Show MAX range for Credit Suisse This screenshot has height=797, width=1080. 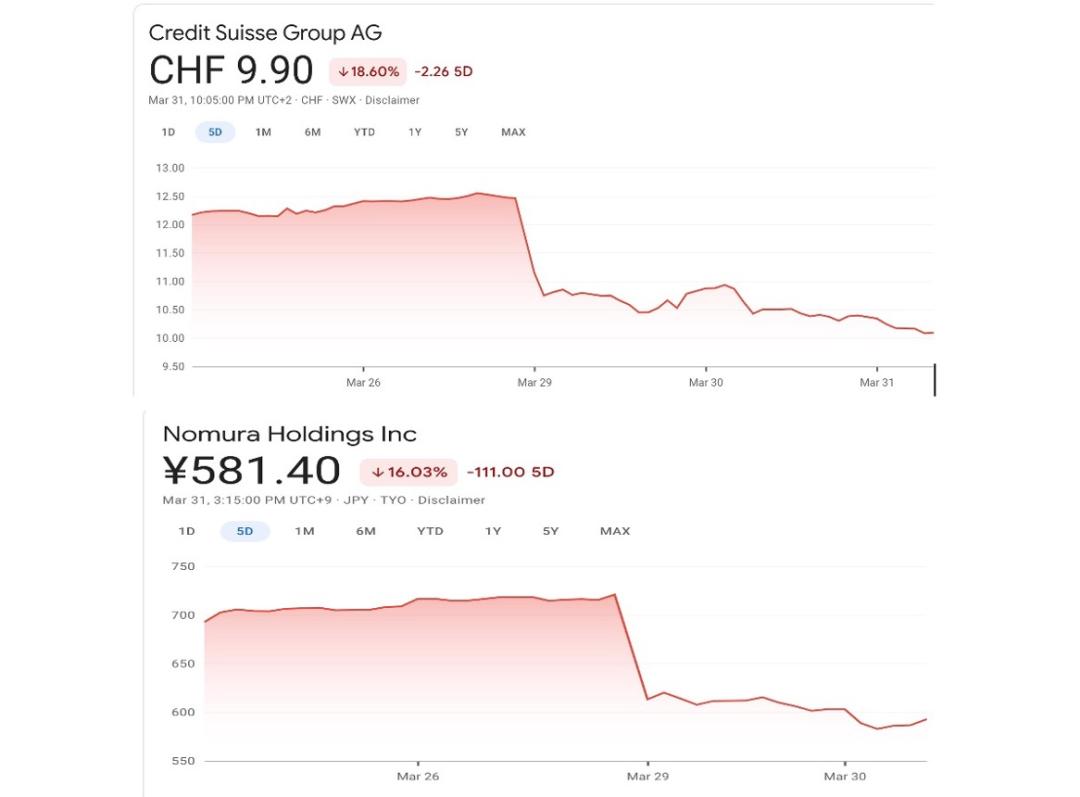click(x=513, y=132)
